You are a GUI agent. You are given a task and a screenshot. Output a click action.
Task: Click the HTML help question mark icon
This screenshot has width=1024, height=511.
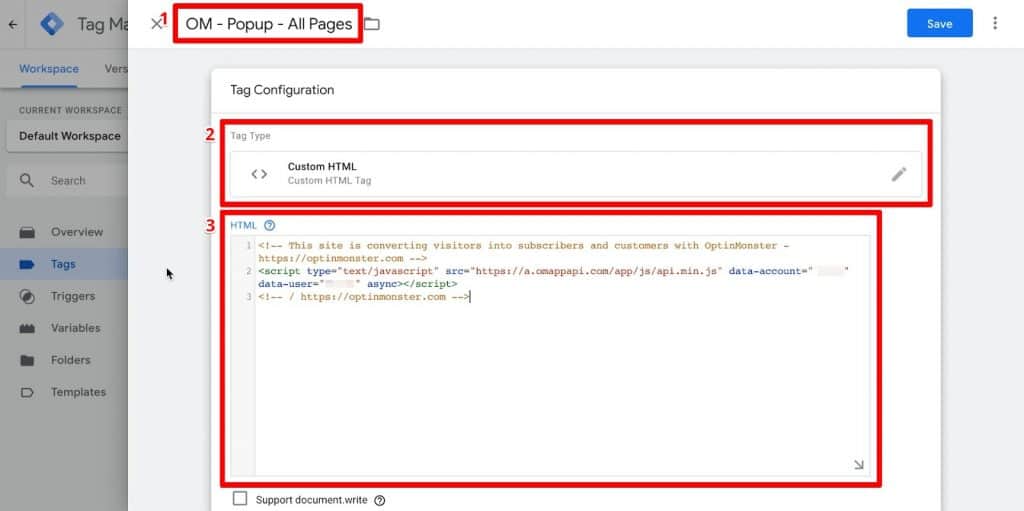(x=270, y=225)
